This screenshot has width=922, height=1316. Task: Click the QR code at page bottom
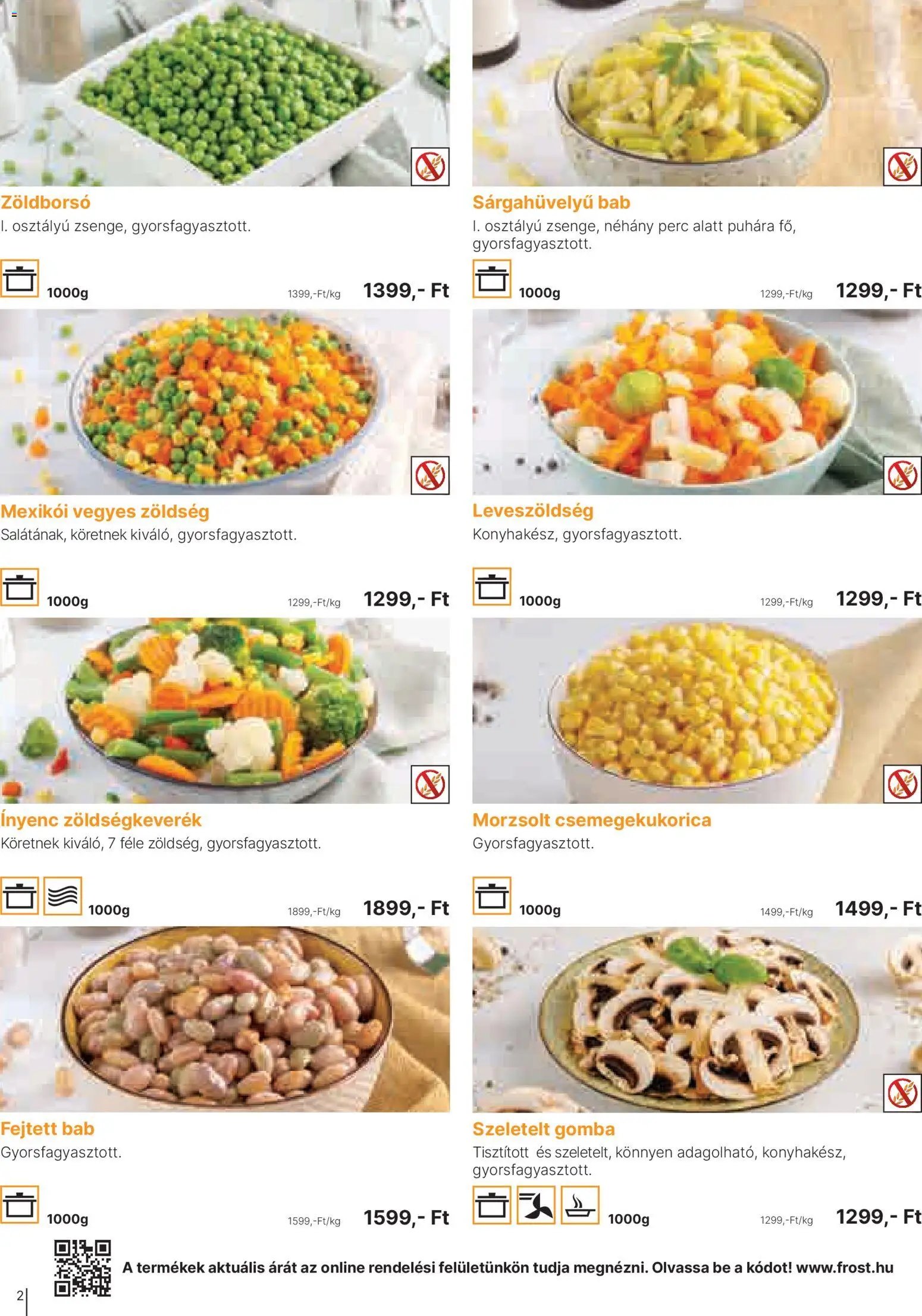click(x=83, y=1268)
